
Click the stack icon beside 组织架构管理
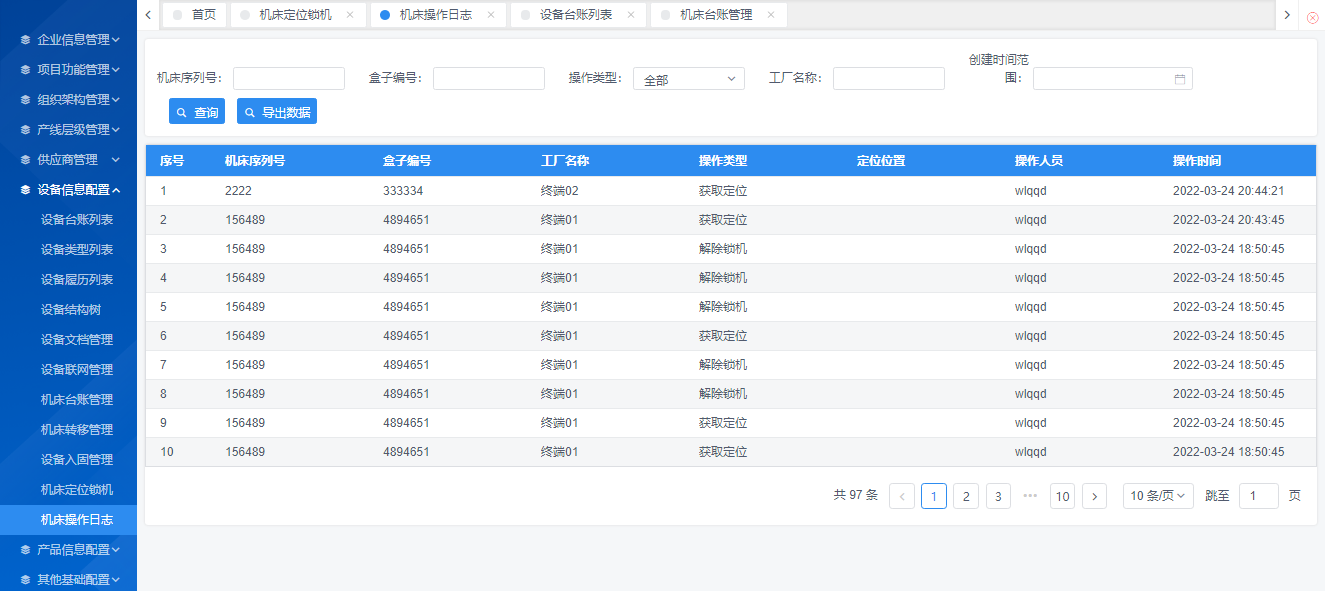click(25, 100)
